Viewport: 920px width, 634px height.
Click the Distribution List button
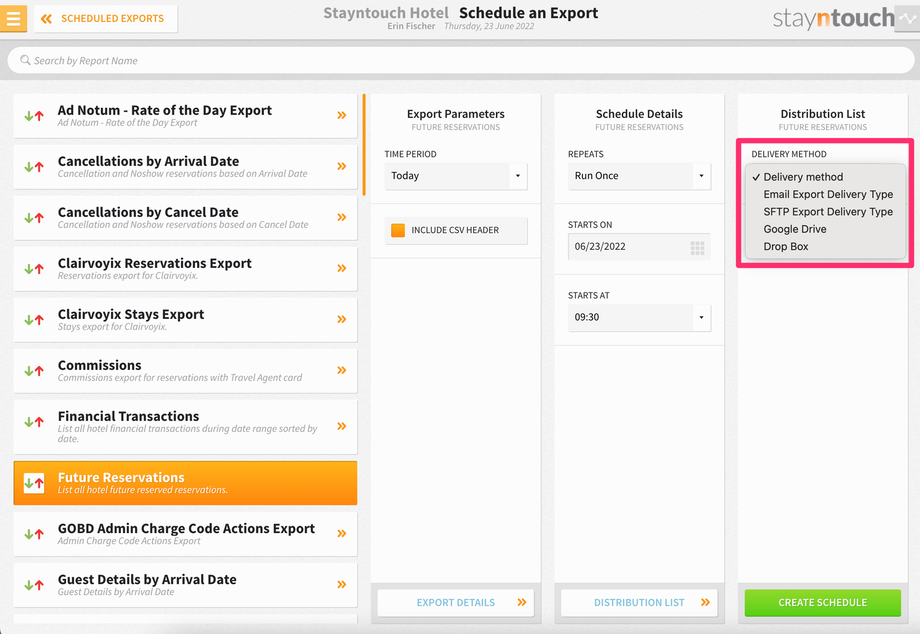pos(639,602)
